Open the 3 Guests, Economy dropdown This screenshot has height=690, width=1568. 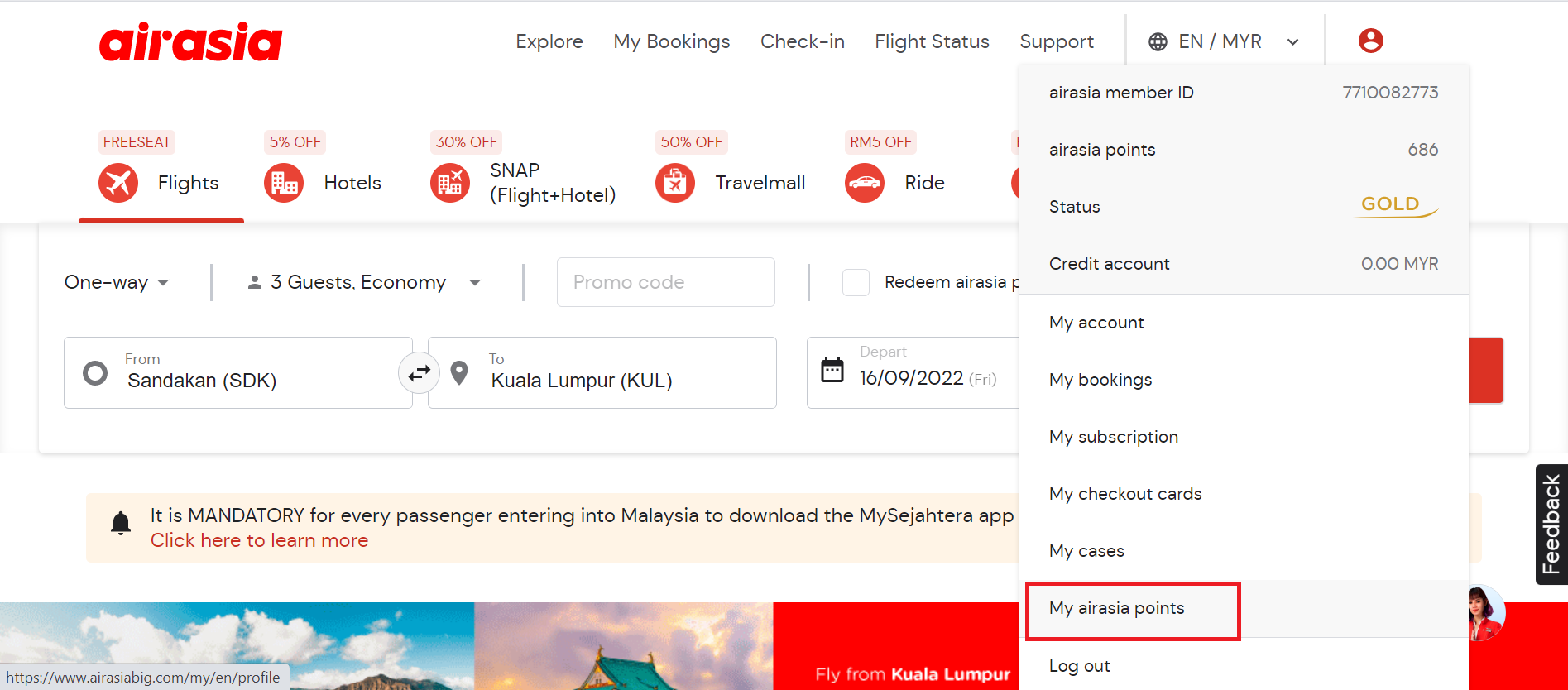pos(364,282)
